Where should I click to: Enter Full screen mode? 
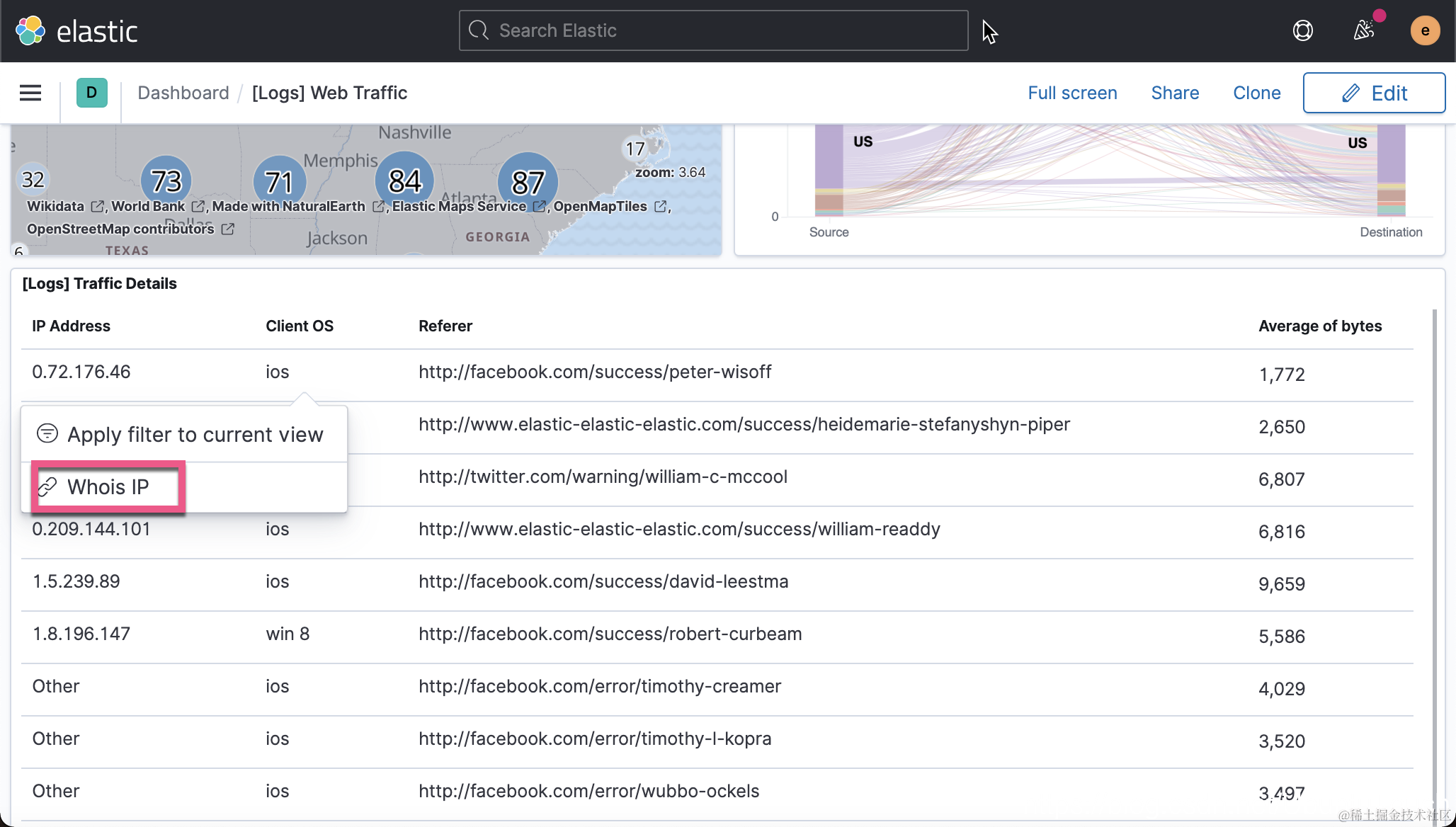(1071, 93)
